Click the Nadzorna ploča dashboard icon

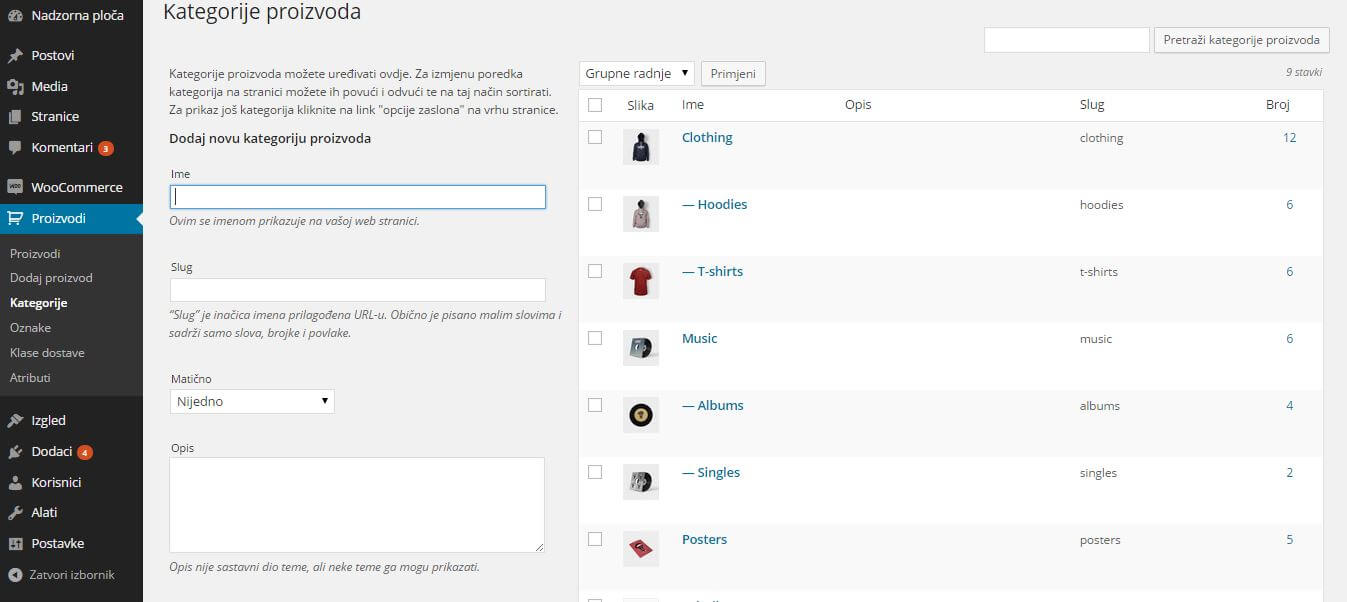[x=15, y=16]
